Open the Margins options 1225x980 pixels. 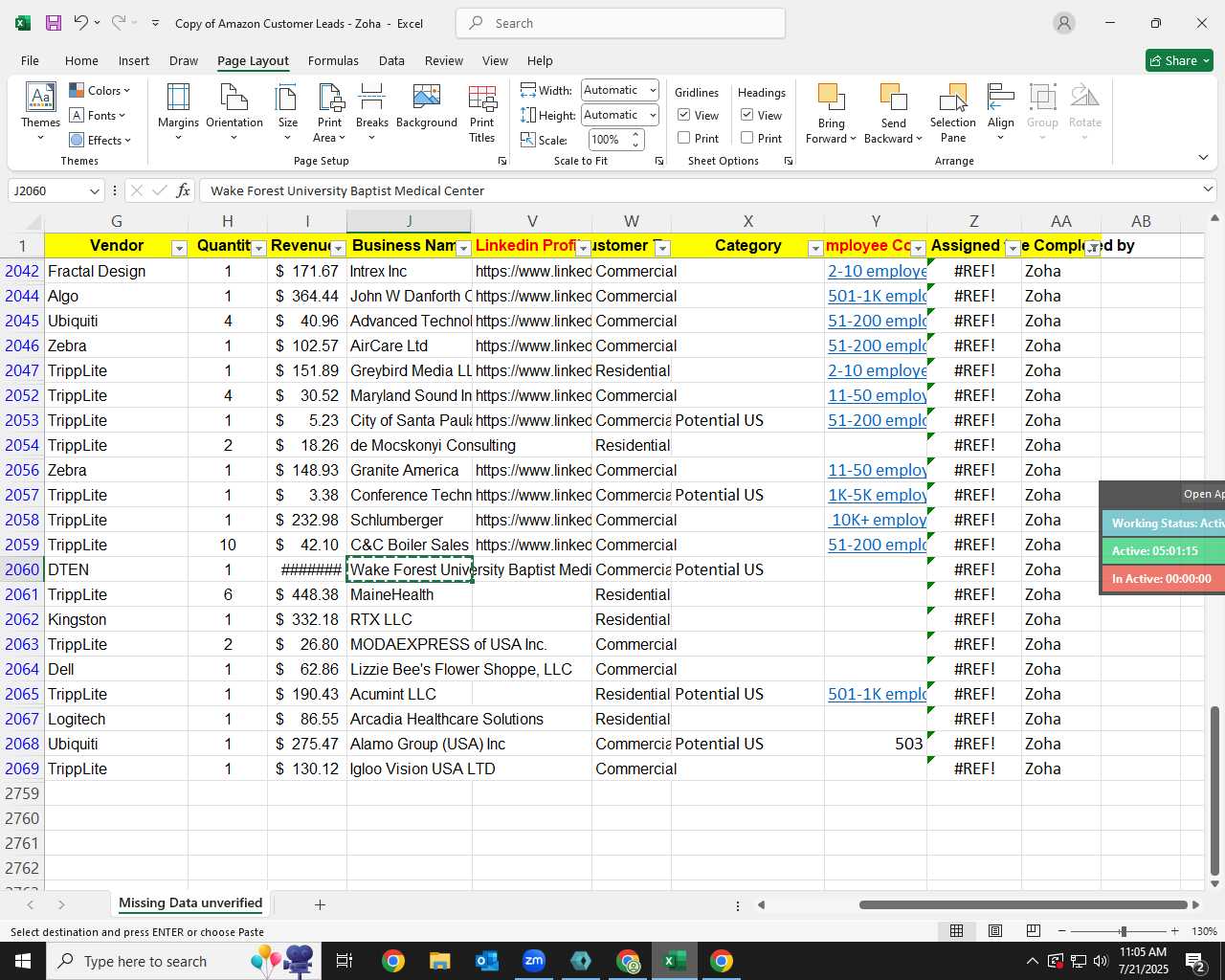coord(178,112)
